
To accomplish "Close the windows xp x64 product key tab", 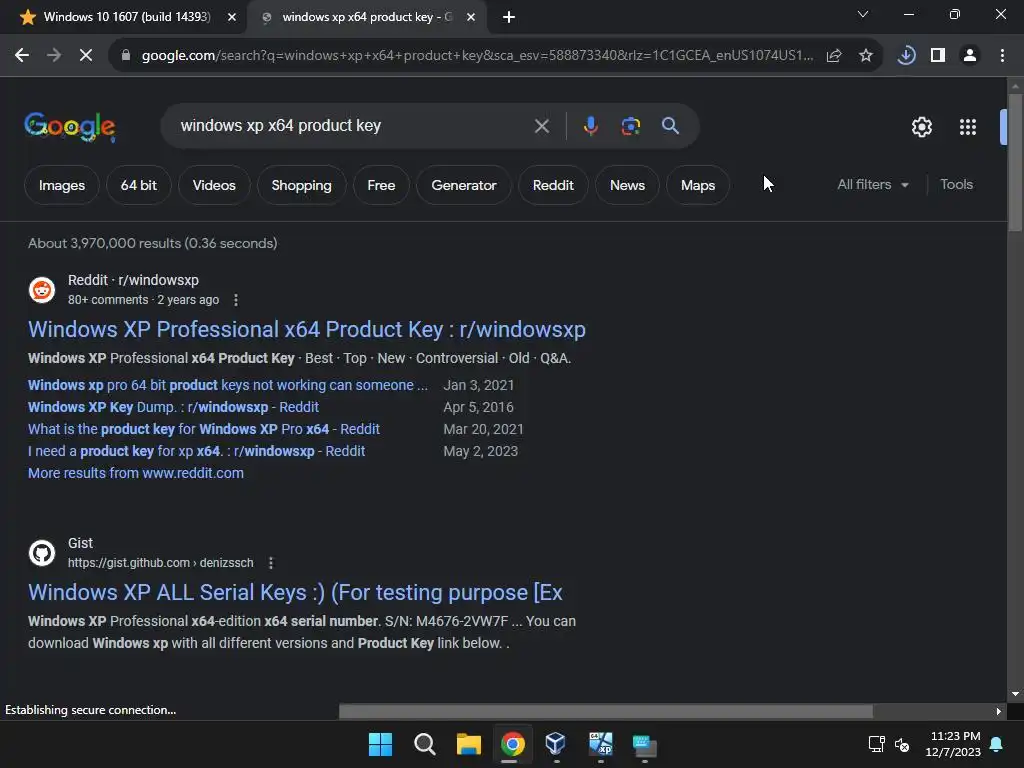I will (471, 17).
